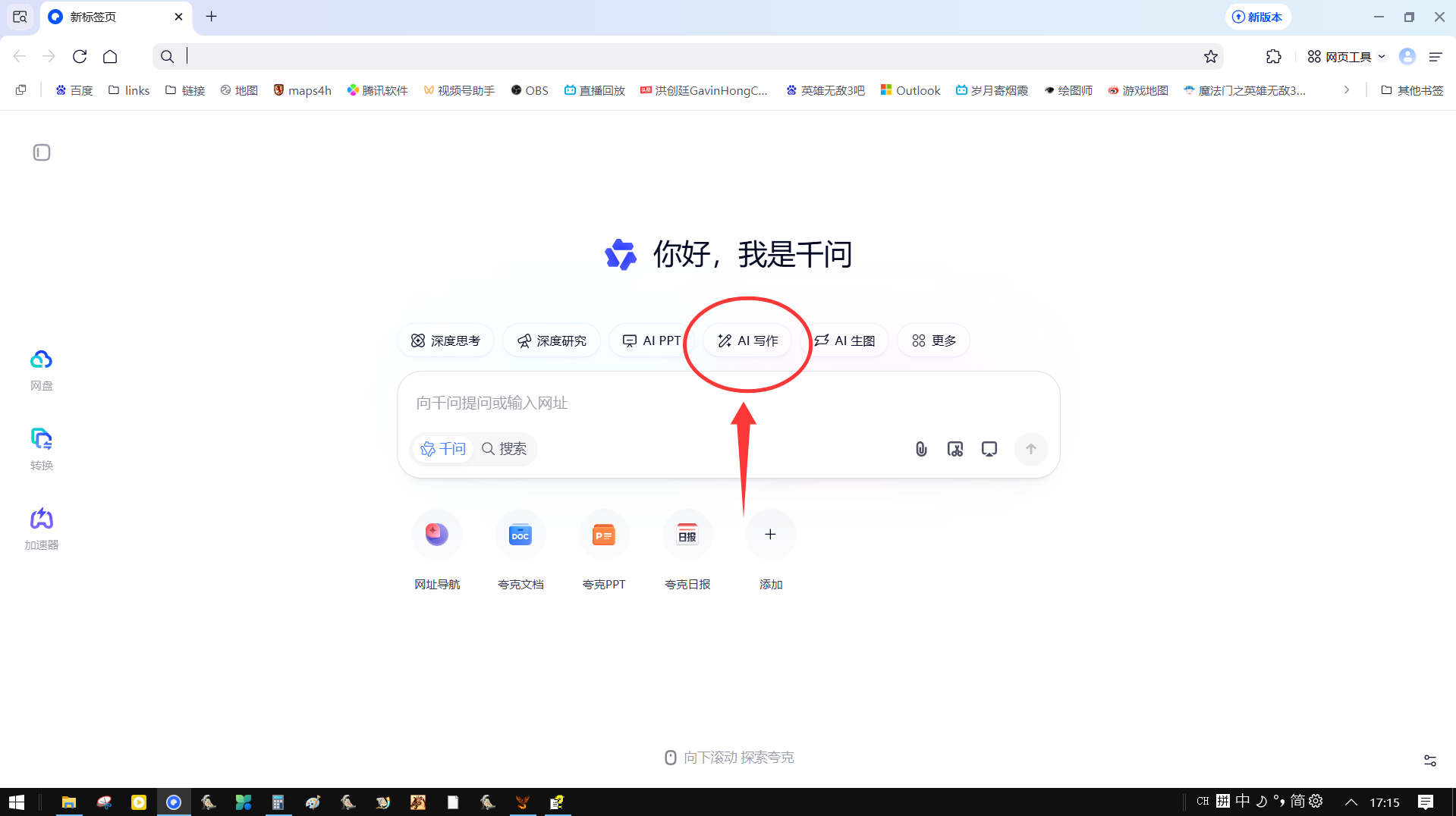Image resolution: width=1456 pixels, height=816 pixels.
Task: Expand the hidden bookmarks overflow arrow
Action: (x=1346, y=89)
